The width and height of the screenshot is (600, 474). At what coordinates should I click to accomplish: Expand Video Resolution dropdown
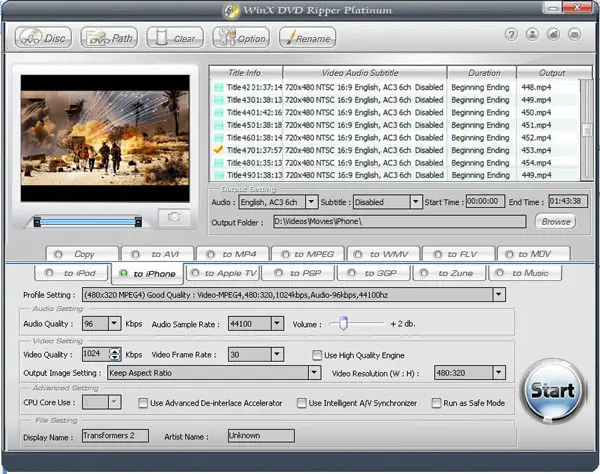(497, 373)
